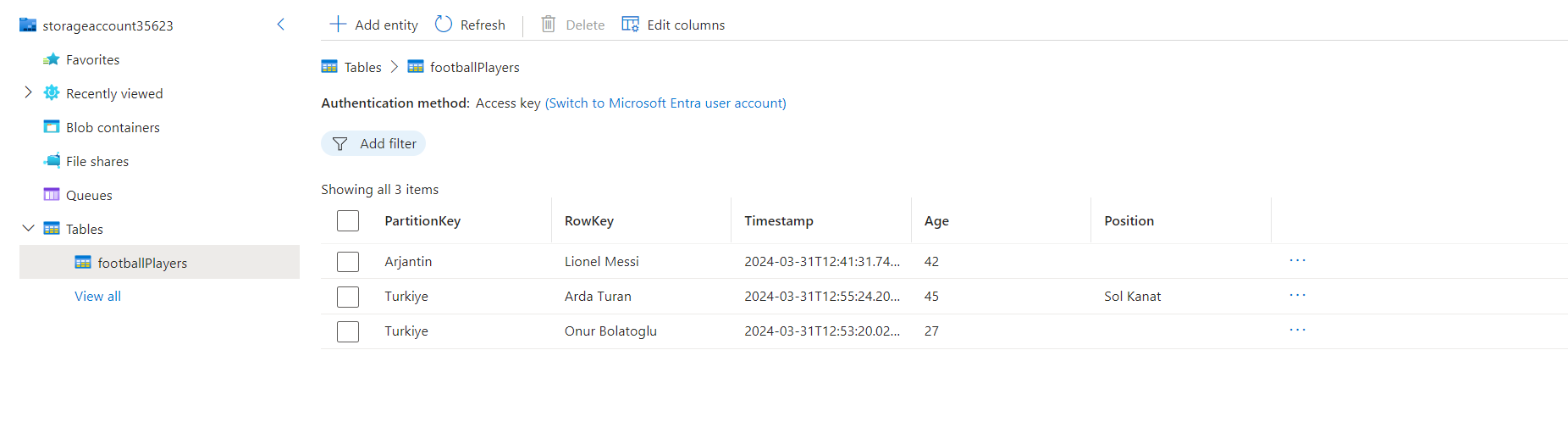This screenshot has height=428, width=1568.
Task: Switch to Microsoft Entra user account
Action: coord(665,103)
